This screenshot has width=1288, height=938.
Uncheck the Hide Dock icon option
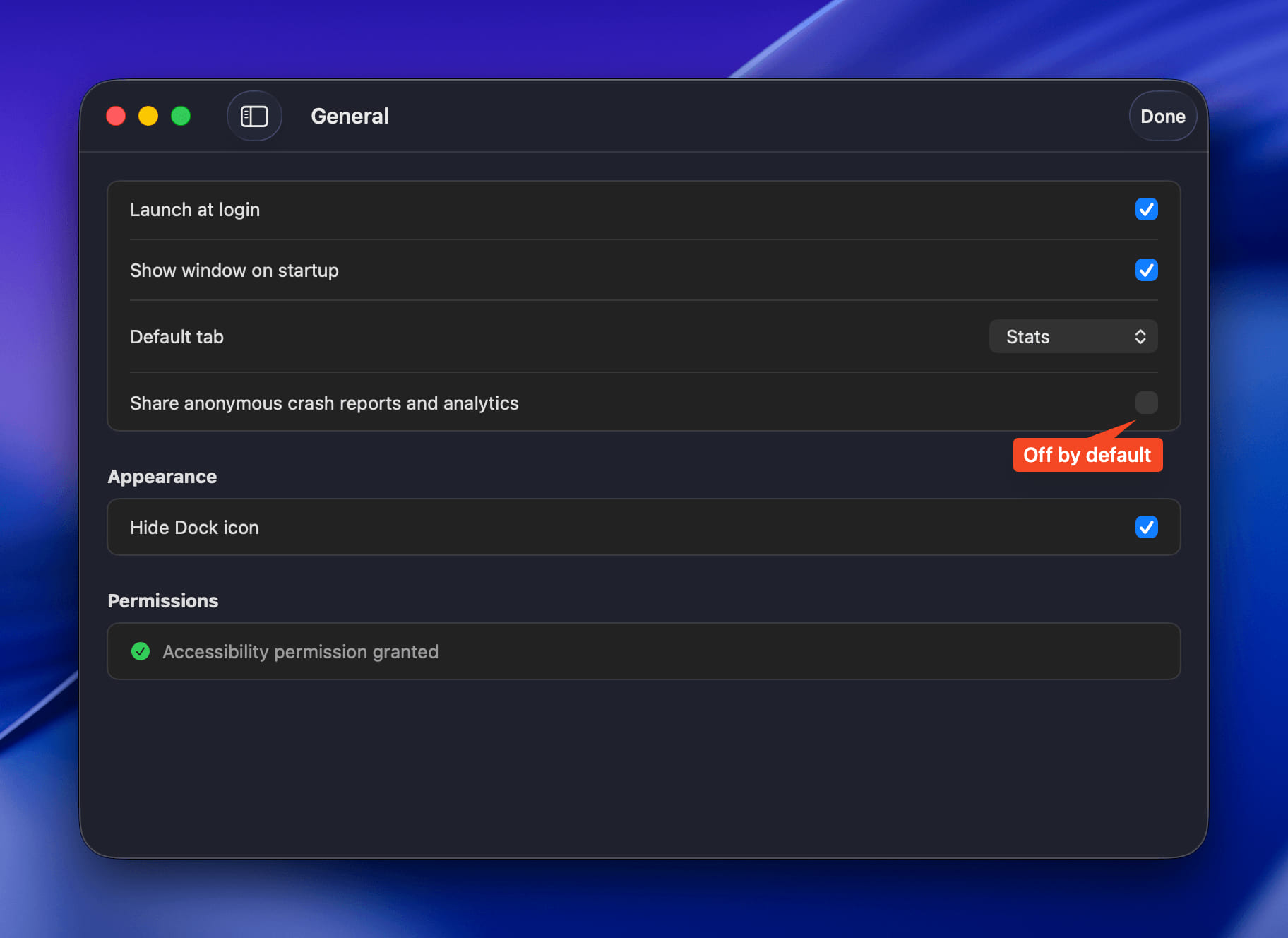(1146, 527)
